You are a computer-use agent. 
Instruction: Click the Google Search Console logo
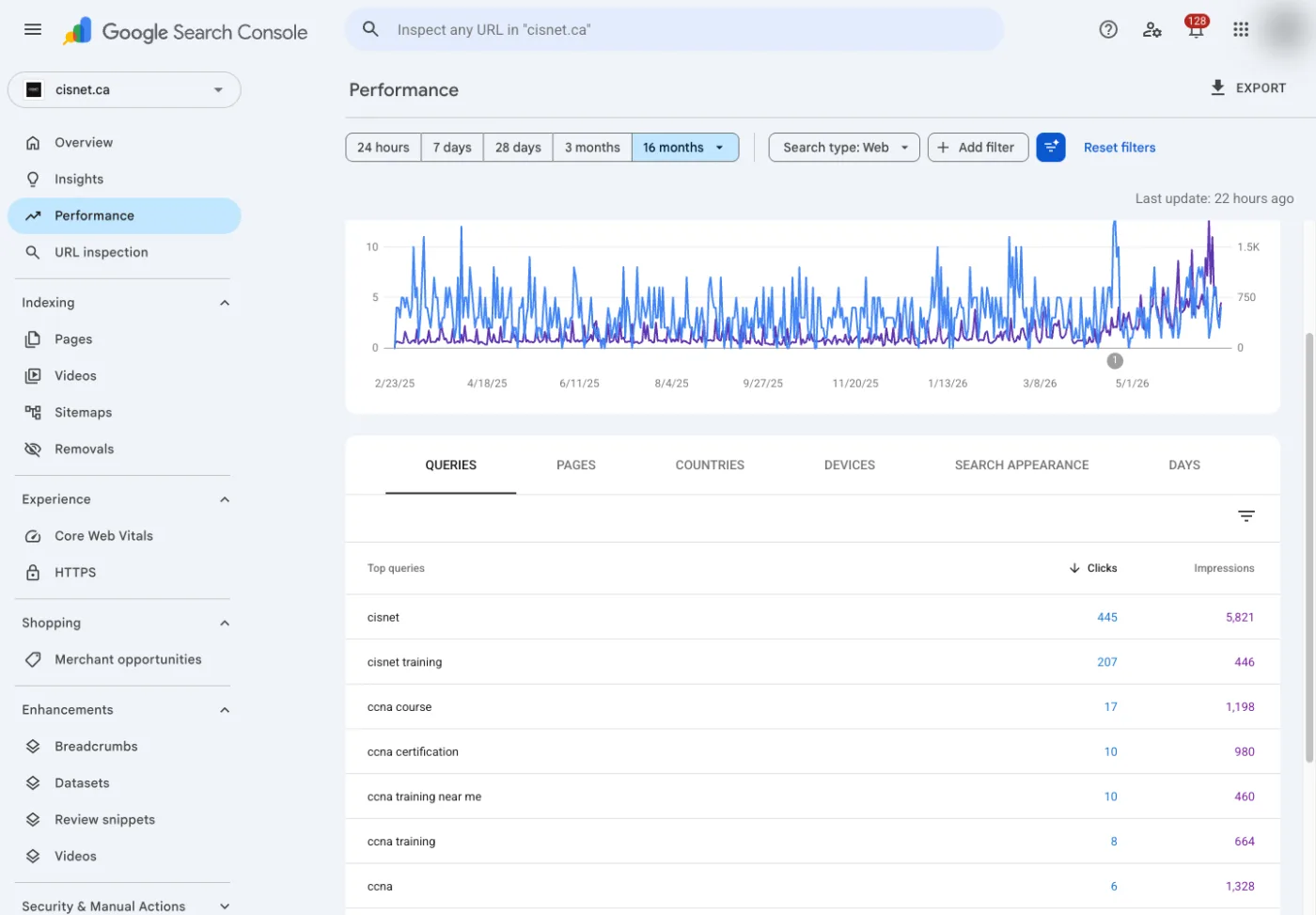pyautogui.click(x=185, y=31)
